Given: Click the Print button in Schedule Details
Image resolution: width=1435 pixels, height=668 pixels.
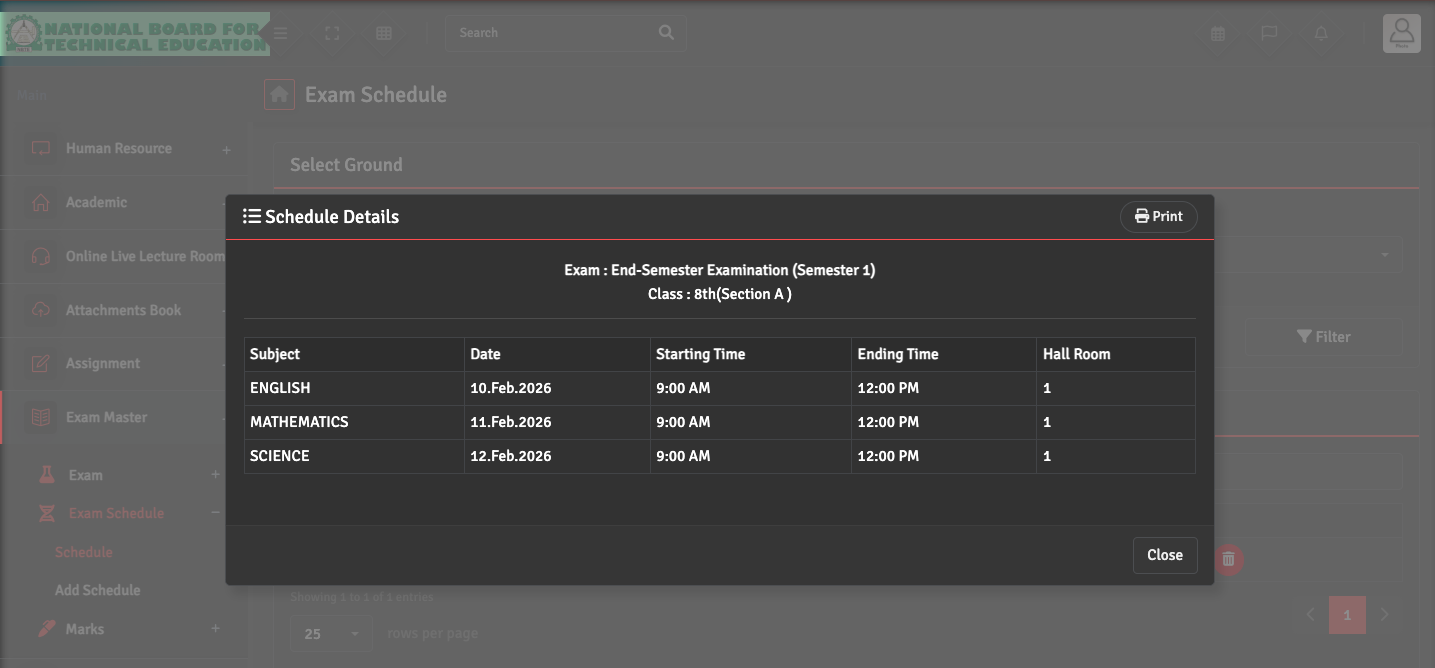Looking at the screenshot, I should [1158, 217].
